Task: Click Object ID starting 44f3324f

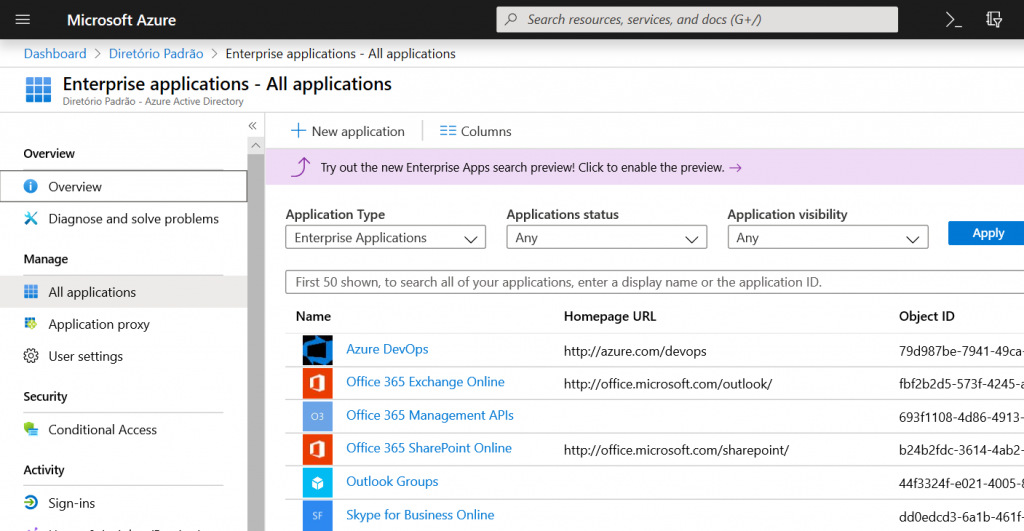Action: (961, 484)
